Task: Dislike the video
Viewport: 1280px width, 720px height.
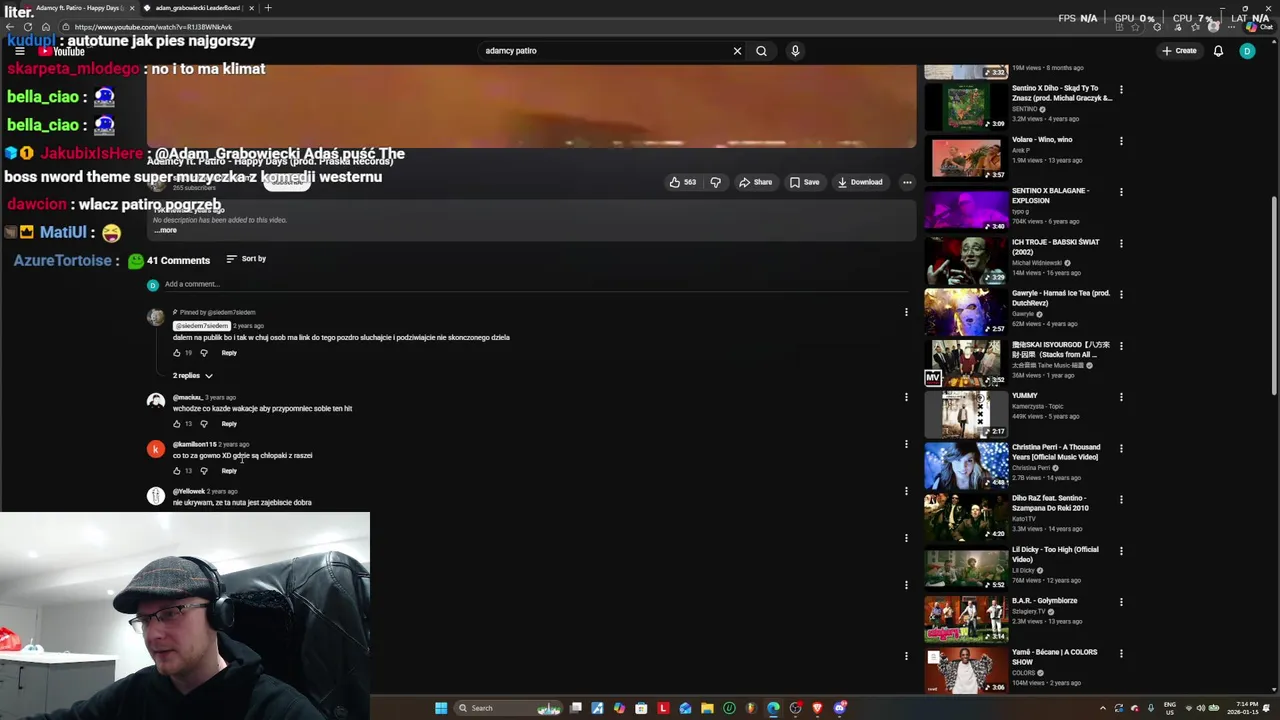Action: [715, 182]
